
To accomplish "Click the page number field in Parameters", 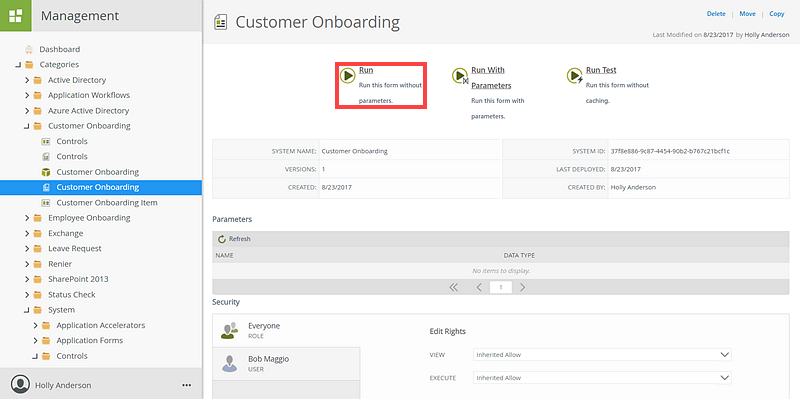I will pyautogui.click(x=501, y=287).
